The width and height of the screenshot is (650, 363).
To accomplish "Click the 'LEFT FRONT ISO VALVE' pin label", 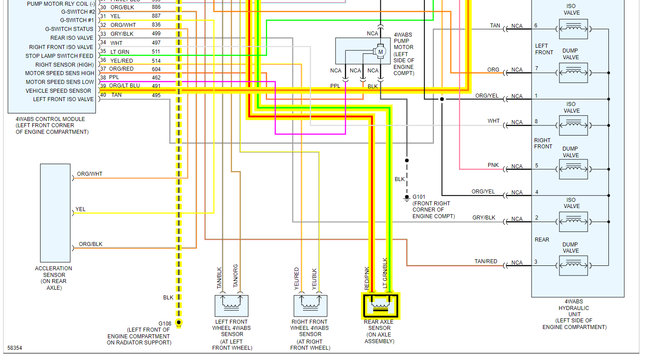I will click(x=63, y=99).
